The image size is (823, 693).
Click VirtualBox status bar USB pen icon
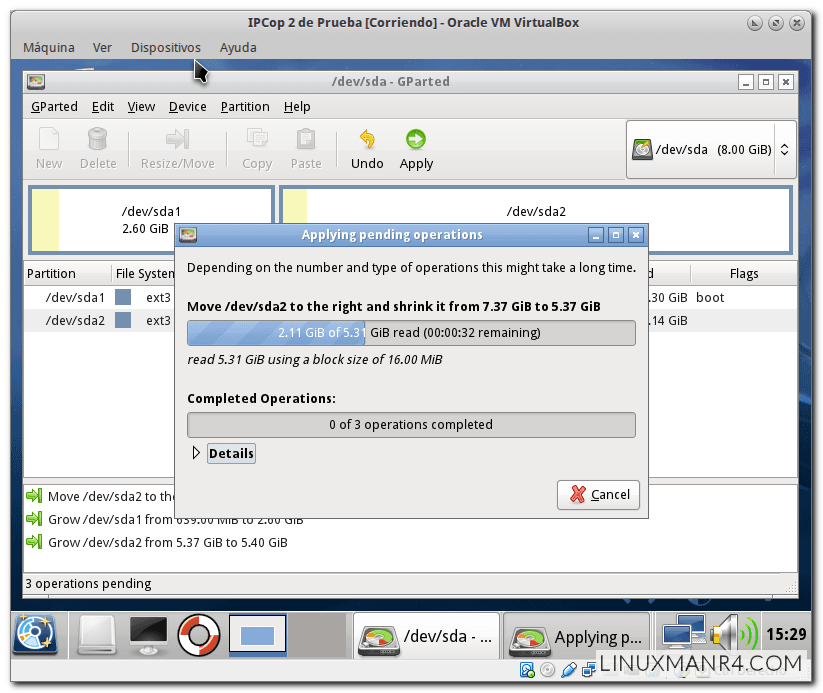[568, 670]
